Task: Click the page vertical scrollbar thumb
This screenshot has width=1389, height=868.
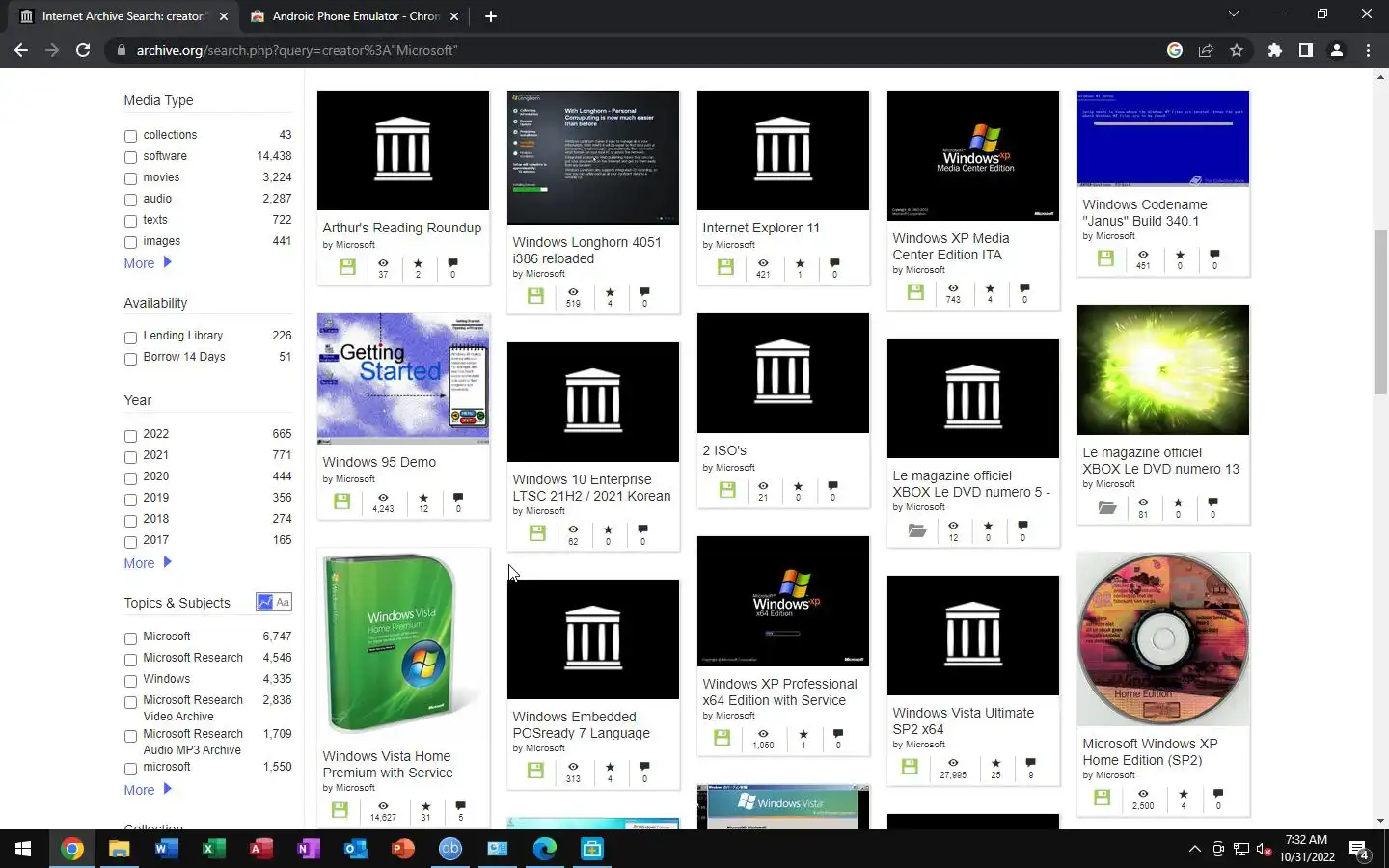Action: coord(1380,312)
